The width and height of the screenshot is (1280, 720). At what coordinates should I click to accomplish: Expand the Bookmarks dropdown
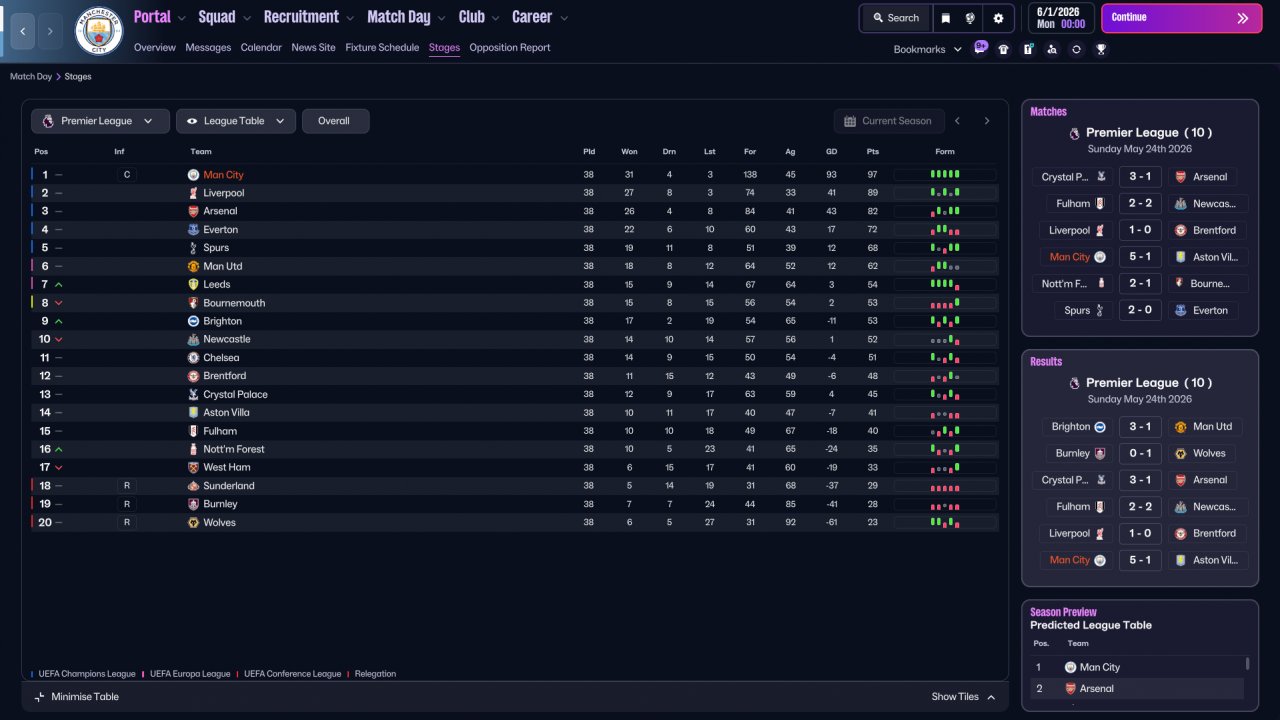click(928, 49)
